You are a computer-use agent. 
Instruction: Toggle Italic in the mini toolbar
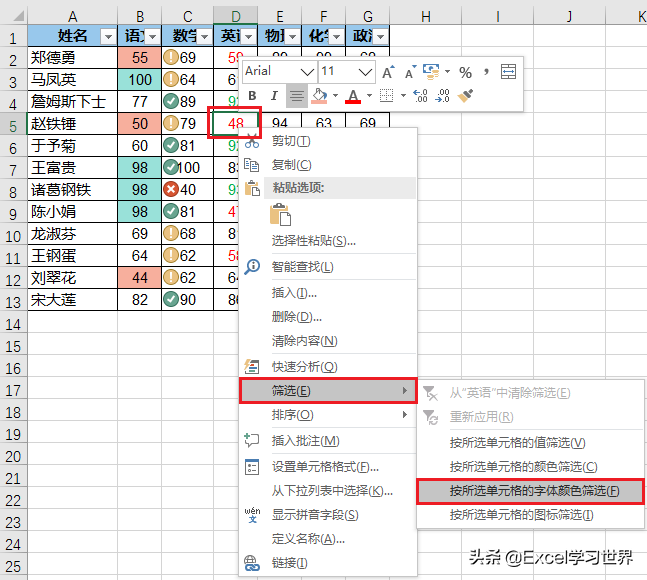(x=274, y=95)
